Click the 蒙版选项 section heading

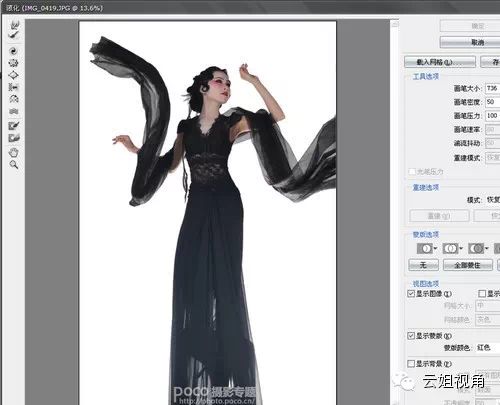click(426, 234)
